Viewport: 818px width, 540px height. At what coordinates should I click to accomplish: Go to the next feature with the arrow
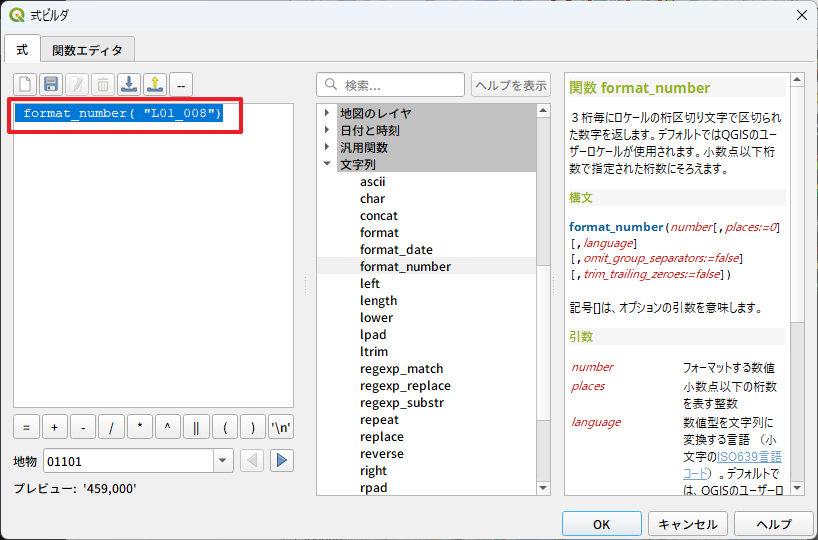pos(282,460)
